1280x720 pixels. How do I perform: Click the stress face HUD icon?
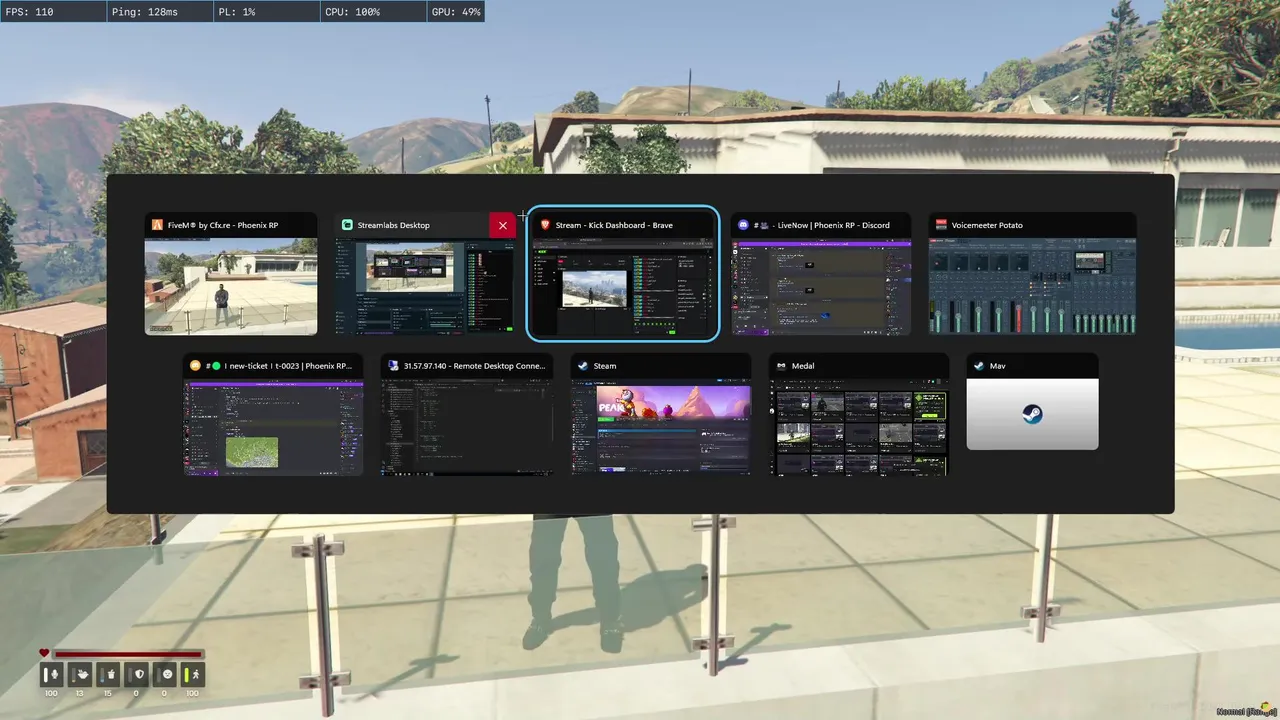pos(167,675)
